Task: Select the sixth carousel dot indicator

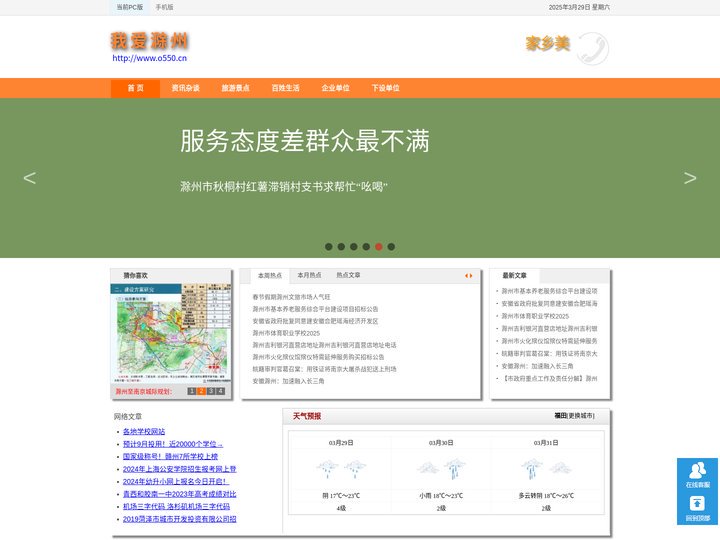Action: click(391, 247)
